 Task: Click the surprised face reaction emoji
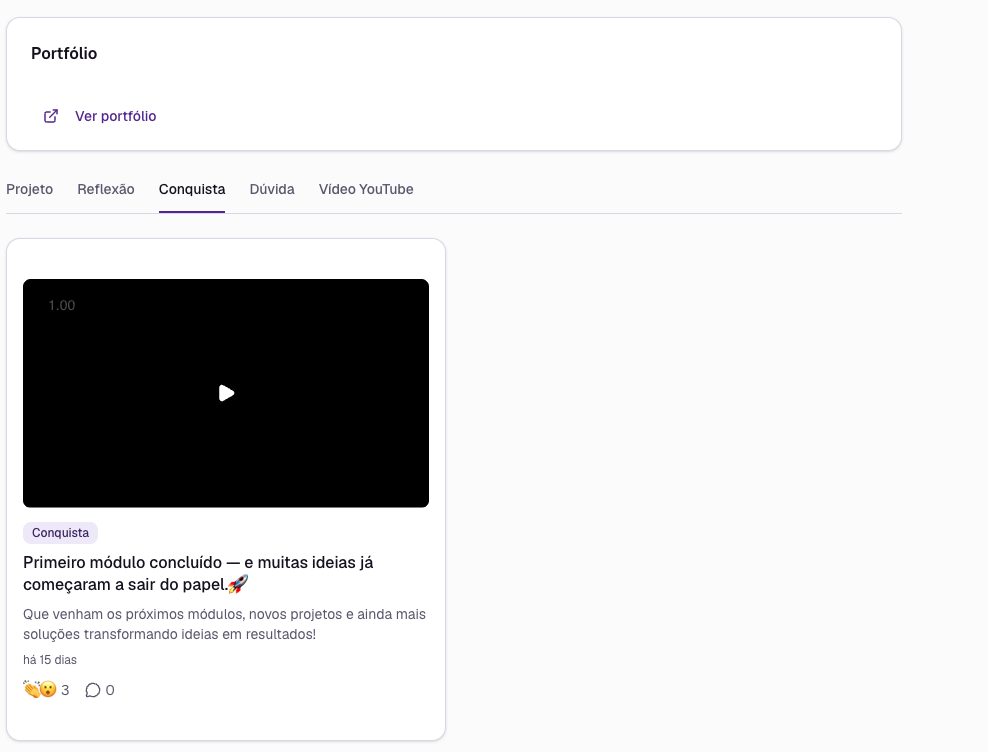click(x=49, y=690)
